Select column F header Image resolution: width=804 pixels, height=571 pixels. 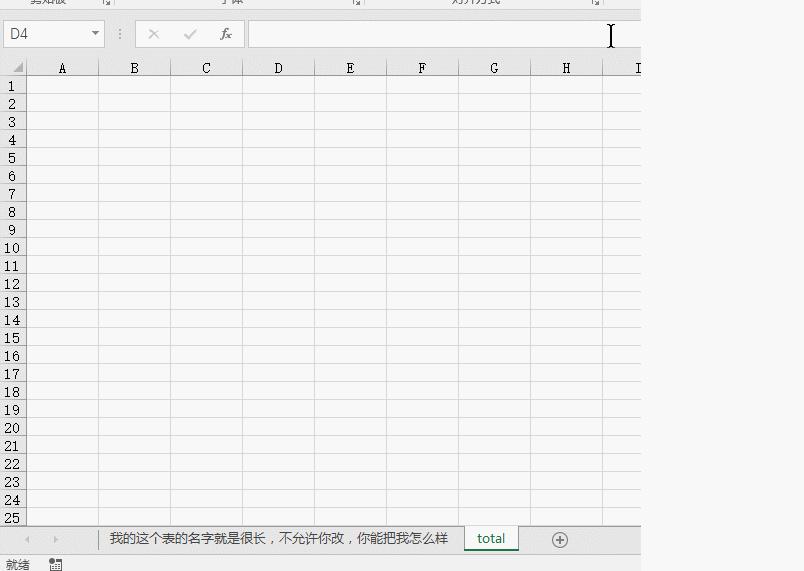click(422, 68)
